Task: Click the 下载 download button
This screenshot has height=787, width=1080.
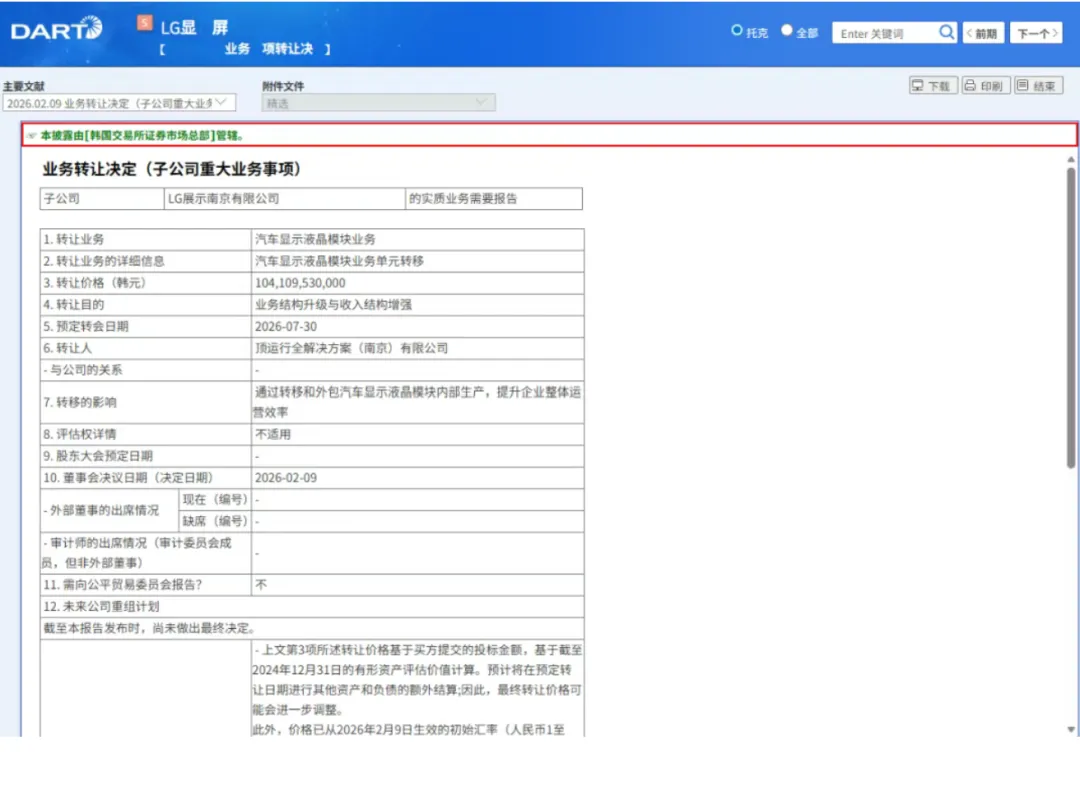Action: 933,85
